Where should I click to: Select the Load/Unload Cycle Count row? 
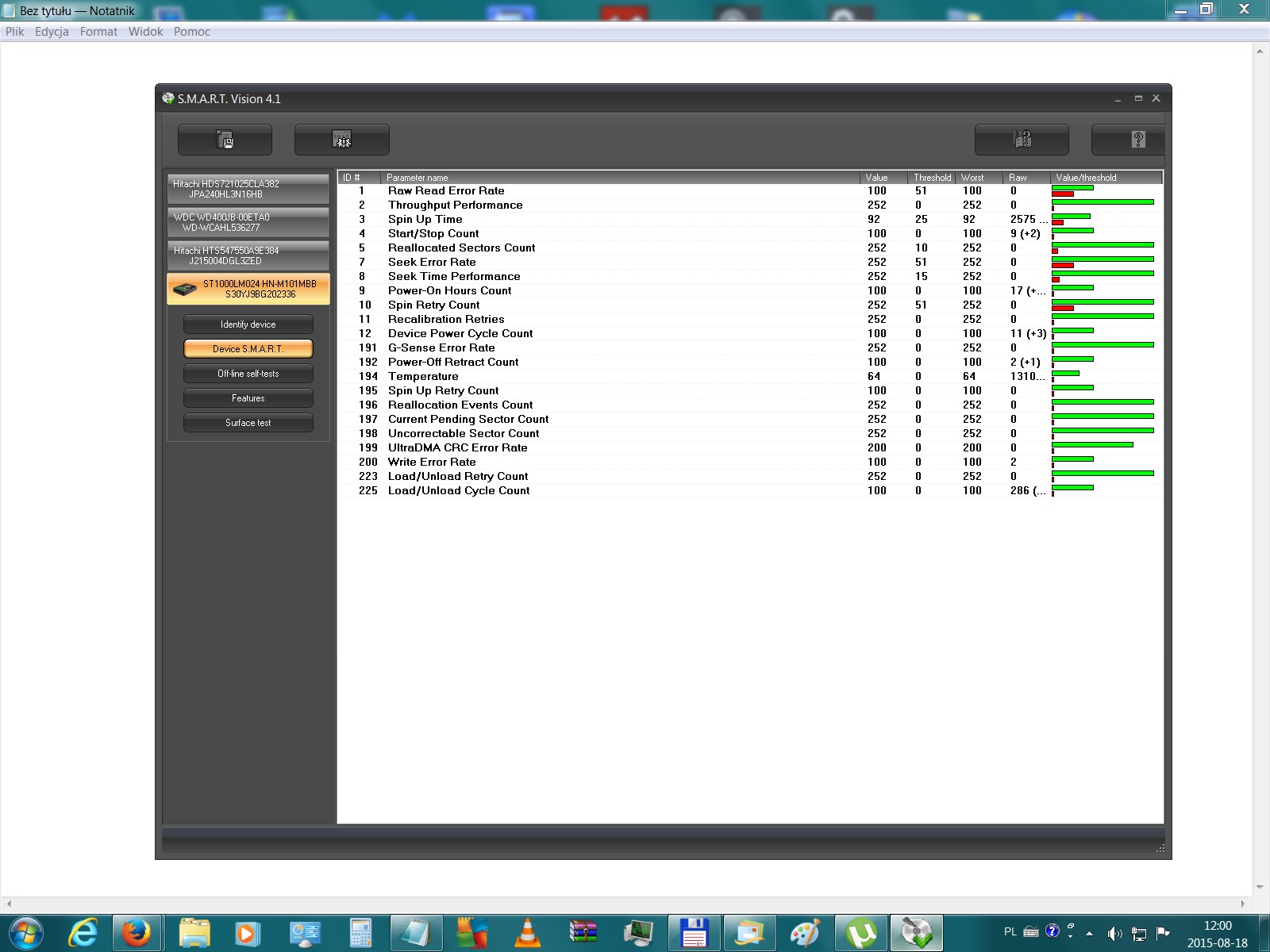pos(750,491)
